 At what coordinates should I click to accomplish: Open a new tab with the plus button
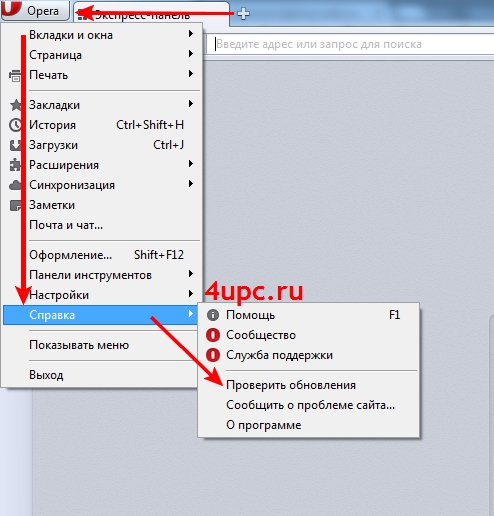click(243, 14)
